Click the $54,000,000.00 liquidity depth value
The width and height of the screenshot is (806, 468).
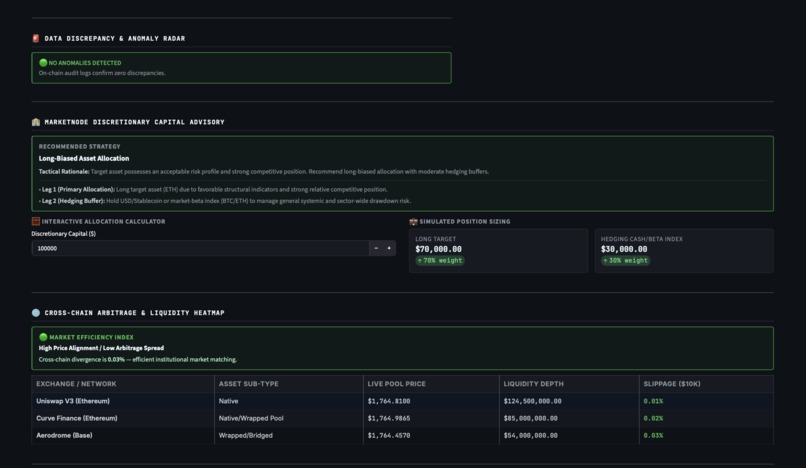(x=530, y=435)
